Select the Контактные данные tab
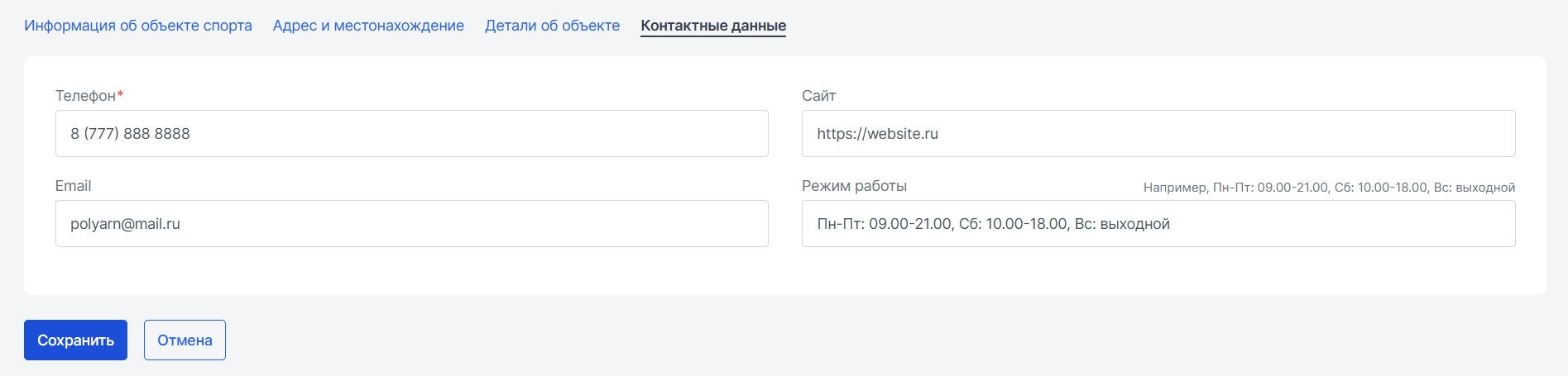The height and width of the screenshot is (376, 1568). 713,26
